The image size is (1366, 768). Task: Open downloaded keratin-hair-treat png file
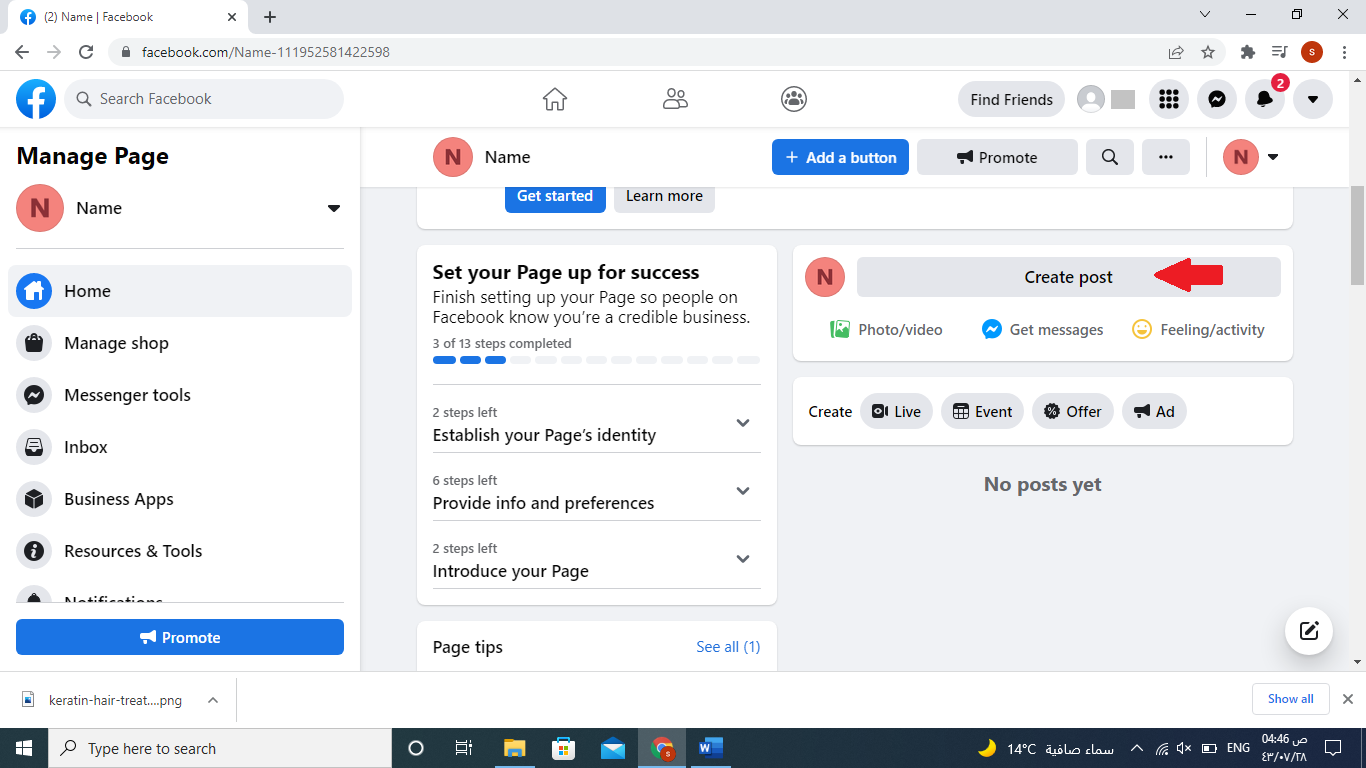coord(103,700)
